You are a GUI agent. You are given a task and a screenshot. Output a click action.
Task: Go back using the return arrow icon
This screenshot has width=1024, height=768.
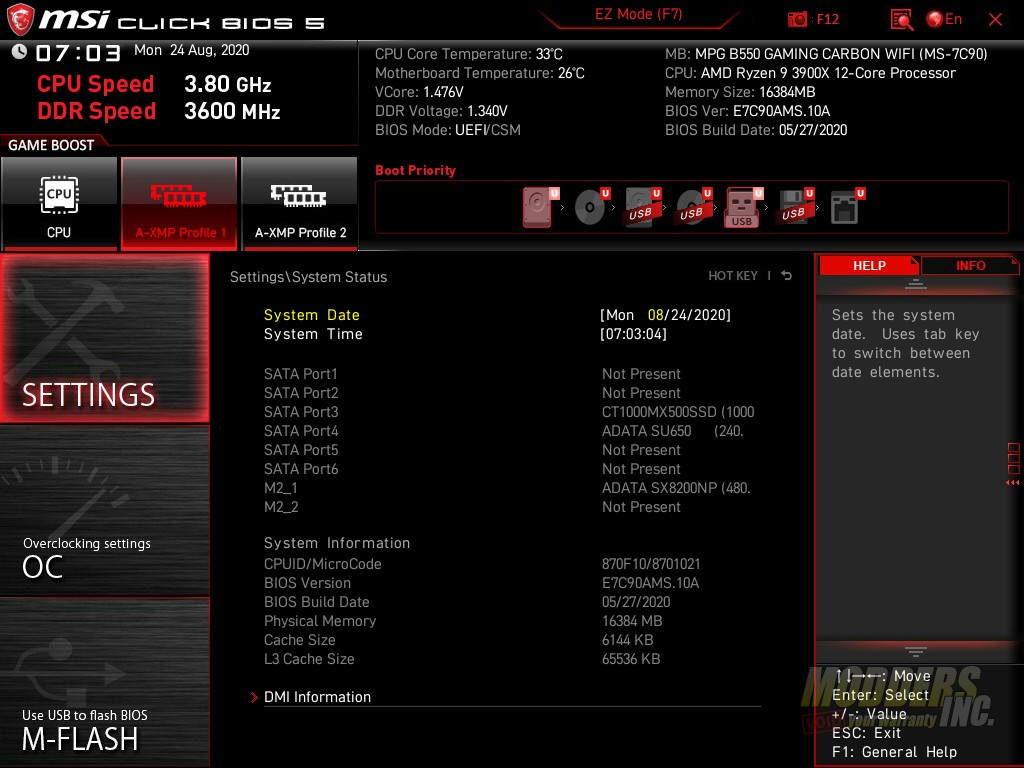tap(787, 276)
